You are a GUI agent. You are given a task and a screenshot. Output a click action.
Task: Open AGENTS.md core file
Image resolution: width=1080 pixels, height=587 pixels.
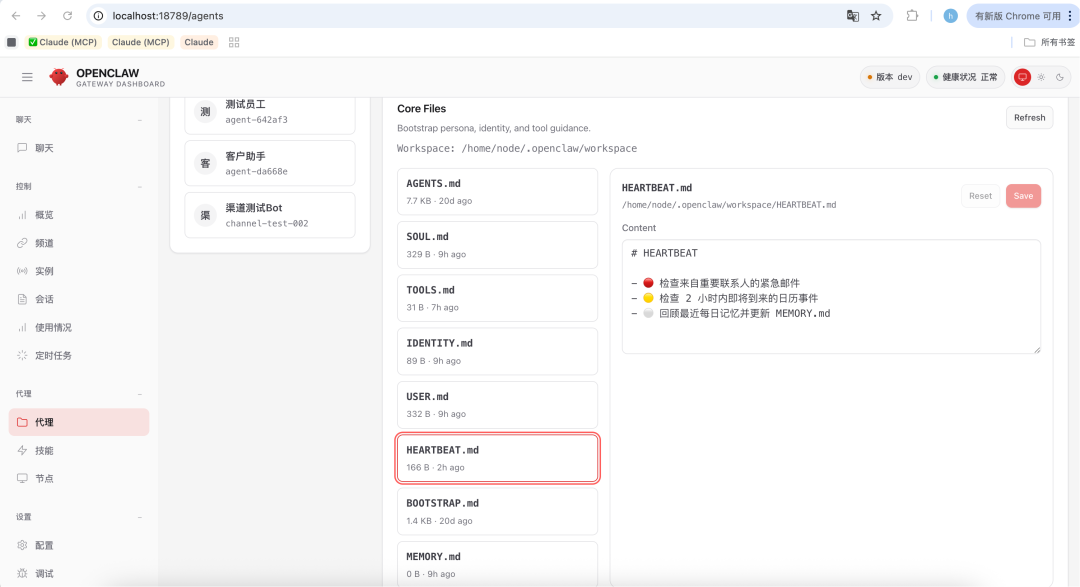pyautogui.click(x=497, y=192)
